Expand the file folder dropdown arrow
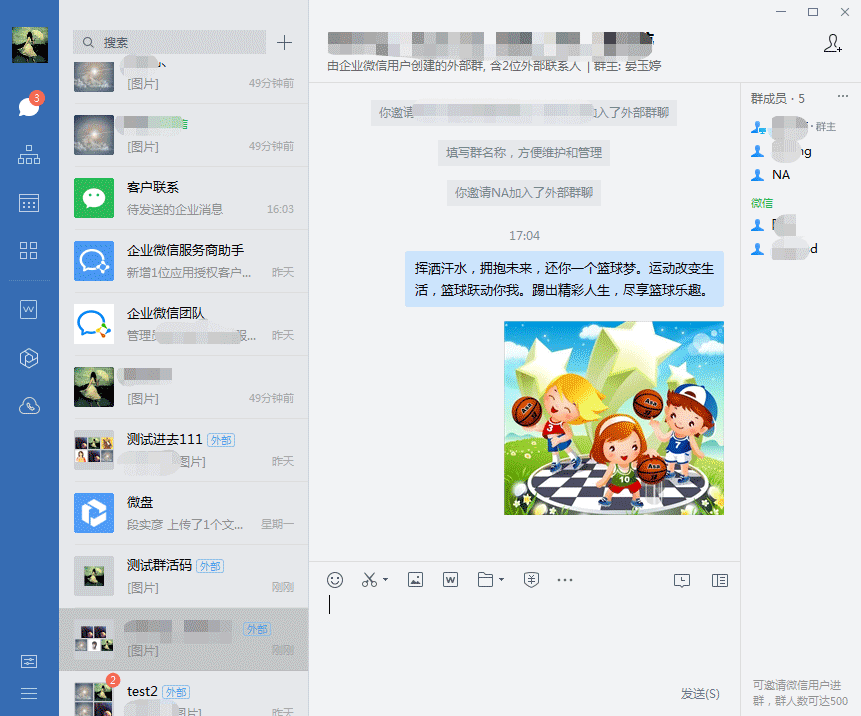Screen dimensions: 861x716 pyautogui.click(x=501, y=580)
